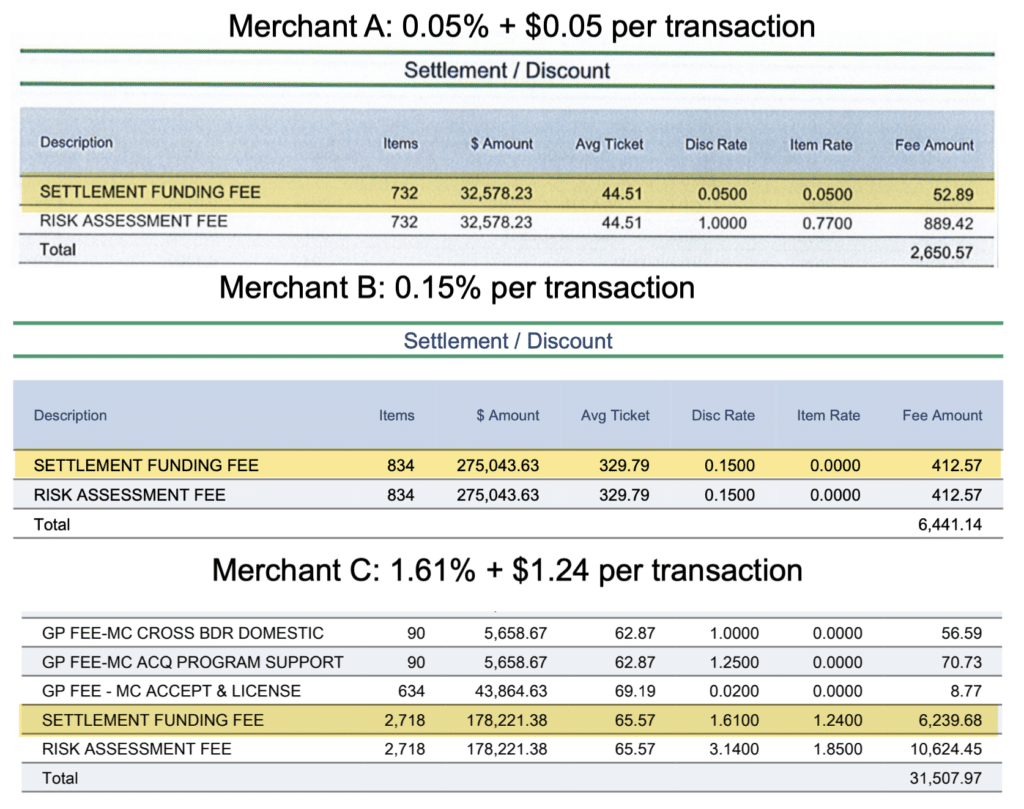Click the 43,864.63 amount cell
1024x809 pixels.
pos(507,691)
